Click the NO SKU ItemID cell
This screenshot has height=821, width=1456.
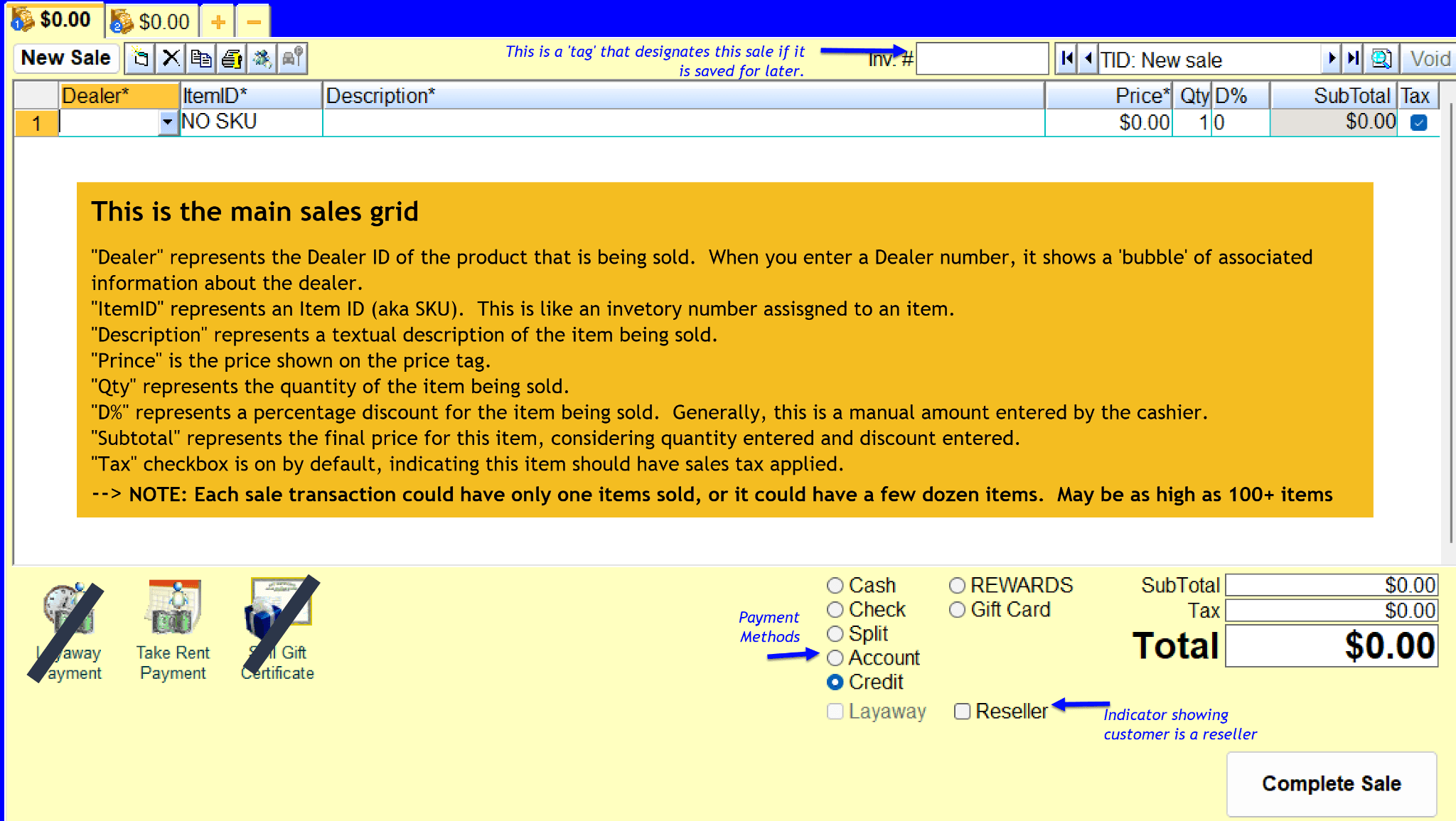click(251, 122)
